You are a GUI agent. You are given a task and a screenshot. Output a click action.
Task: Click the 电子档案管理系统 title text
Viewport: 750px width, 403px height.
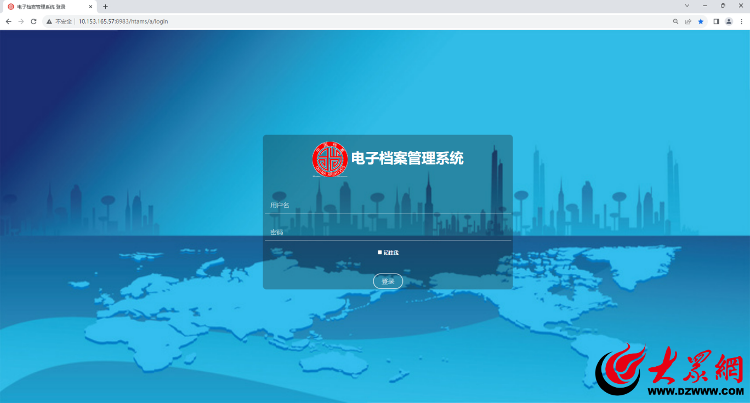tap(407, 158)
